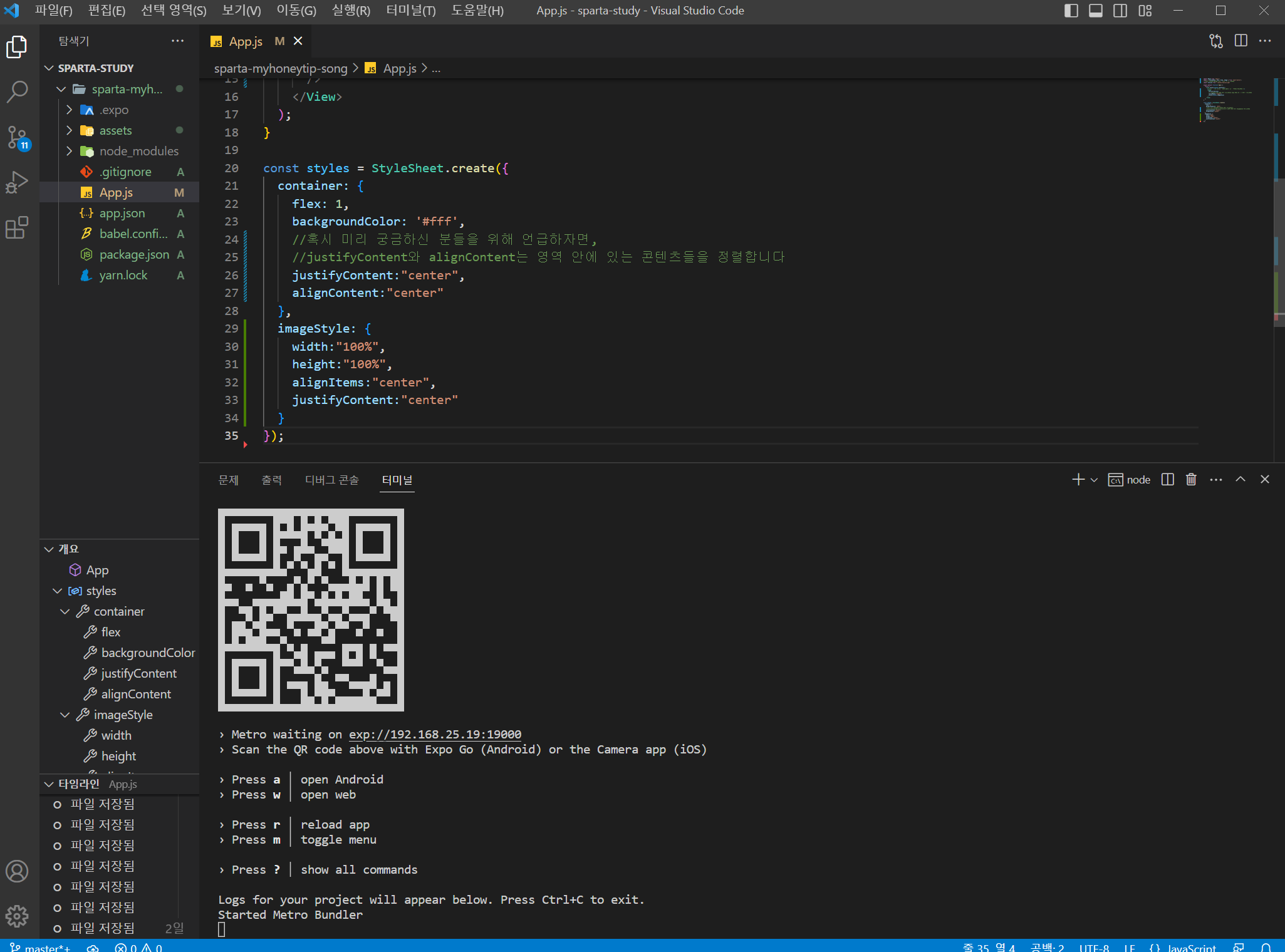Open terminal launch profile dropdown arrow

(1094, 480)
